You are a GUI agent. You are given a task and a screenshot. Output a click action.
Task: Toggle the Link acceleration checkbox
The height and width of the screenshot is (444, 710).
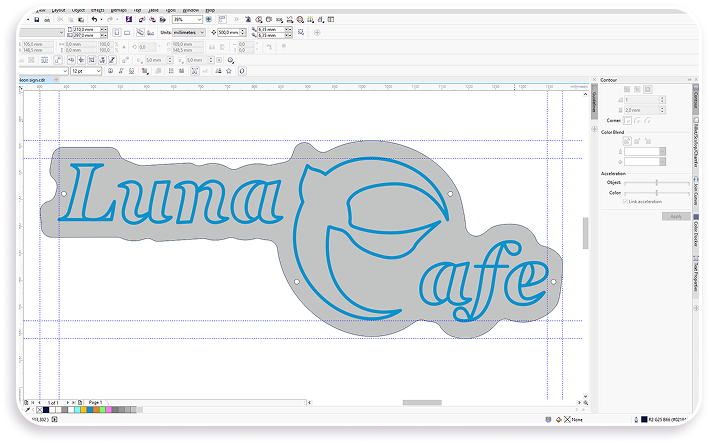(x=625, y=201)
